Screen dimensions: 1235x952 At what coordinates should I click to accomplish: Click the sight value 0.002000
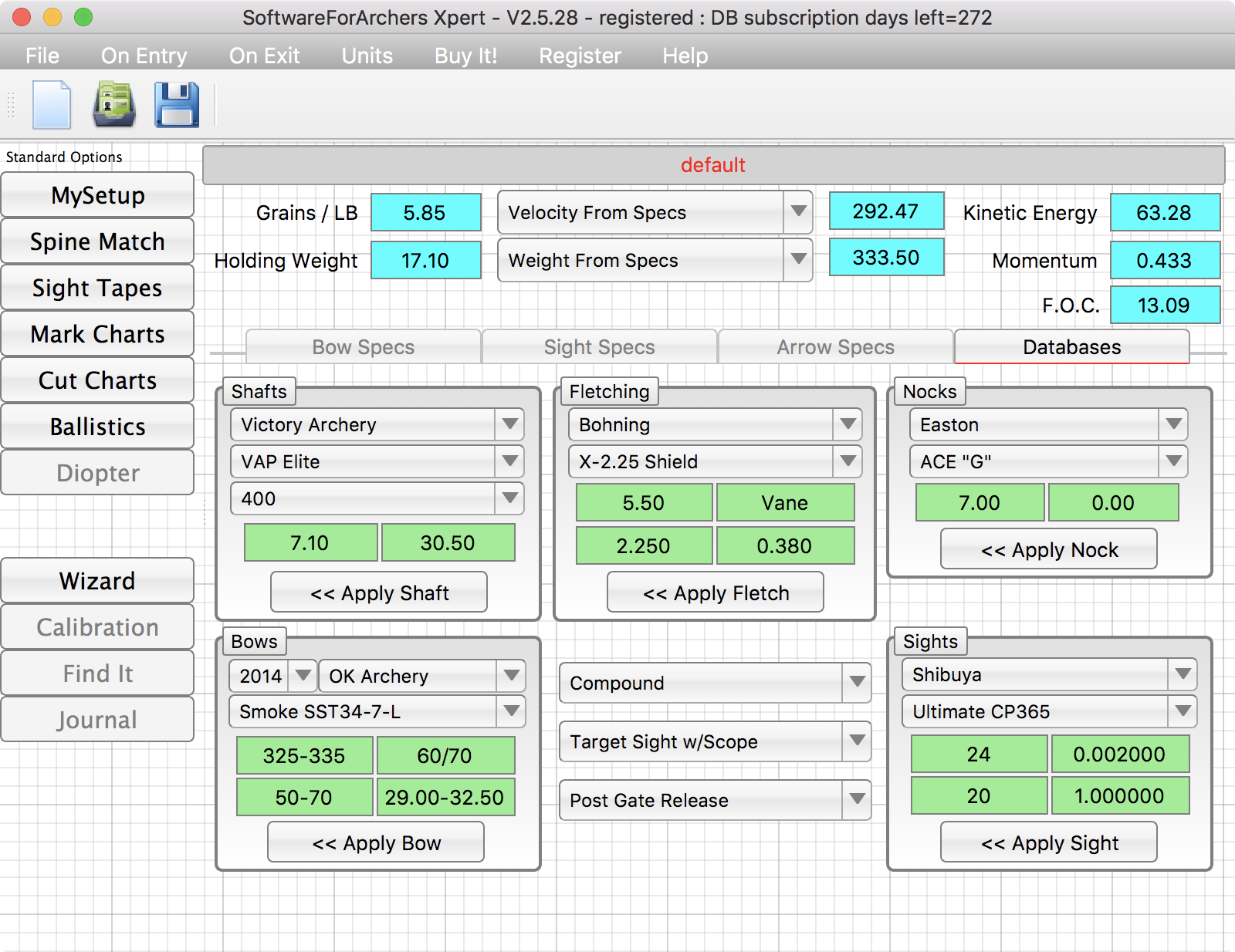(x=1119, y=754)
